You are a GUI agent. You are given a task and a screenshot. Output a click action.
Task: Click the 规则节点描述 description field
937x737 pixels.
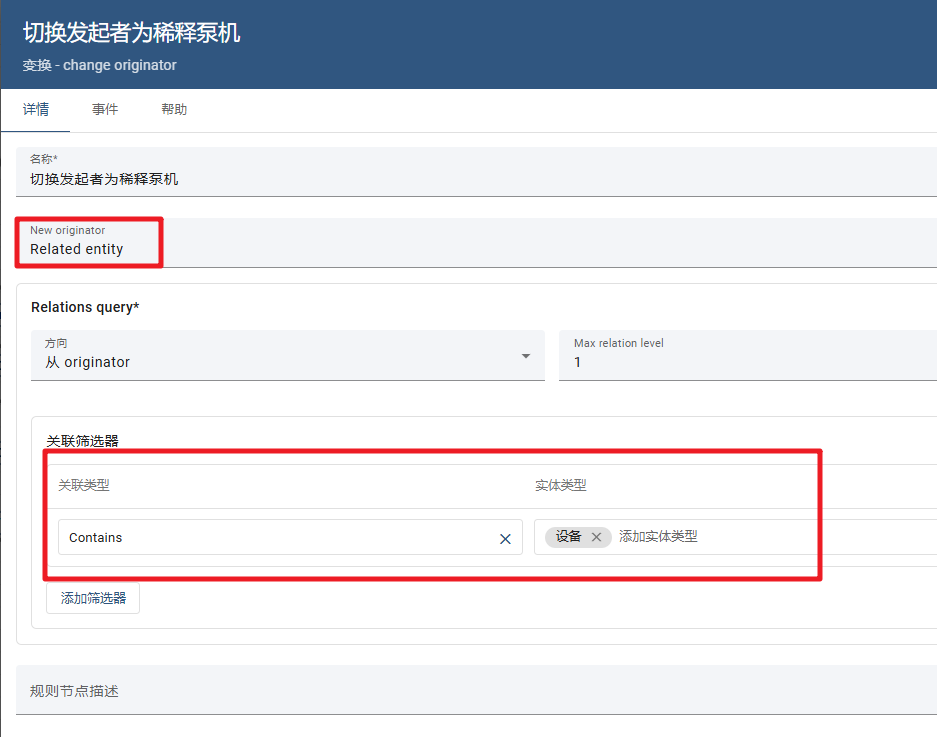pyautogui.click(x=476, y=690)
